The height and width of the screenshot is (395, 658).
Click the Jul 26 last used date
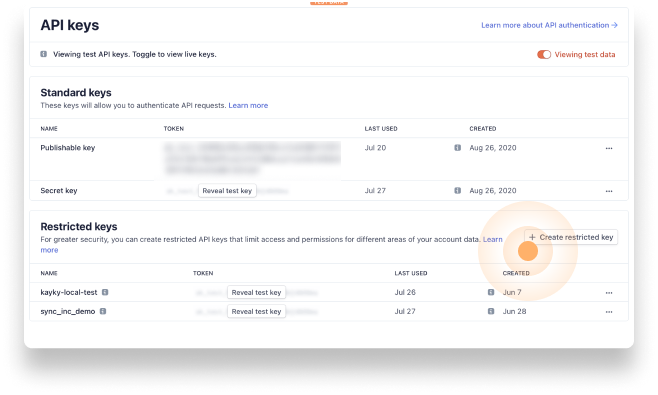(405, 292)
